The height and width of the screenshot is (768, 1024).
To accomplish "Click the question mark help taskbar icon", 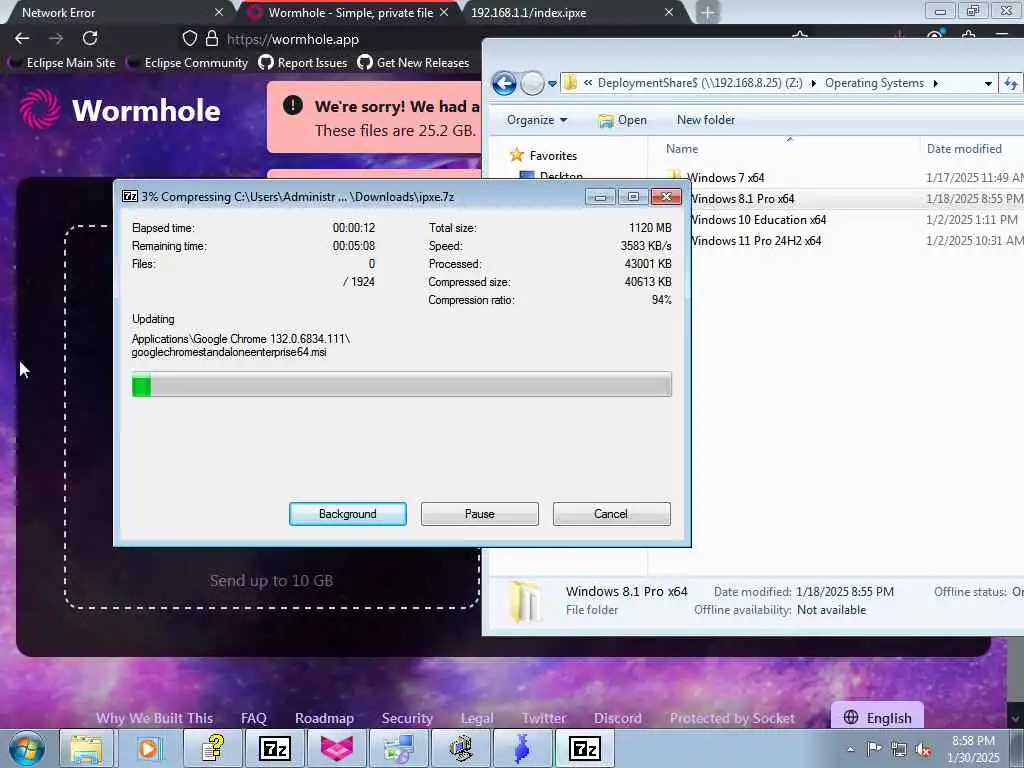I will tap(212, 748).
